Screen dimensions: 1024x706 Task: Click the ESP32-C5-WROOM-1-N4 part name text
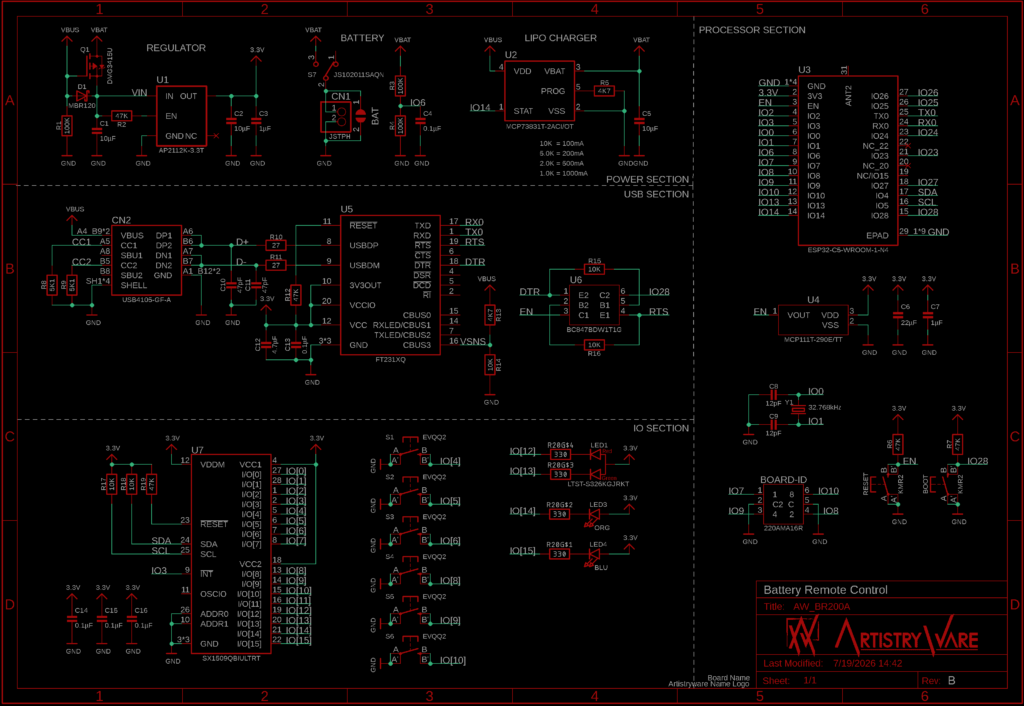pyautogui.click(x=848, y=249)
